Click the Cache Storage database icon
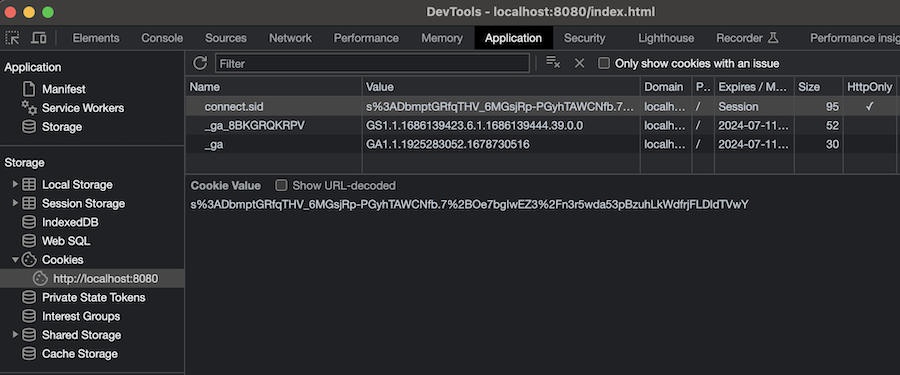The height and width of the screenshot is (375, 900). pos(29,354)
